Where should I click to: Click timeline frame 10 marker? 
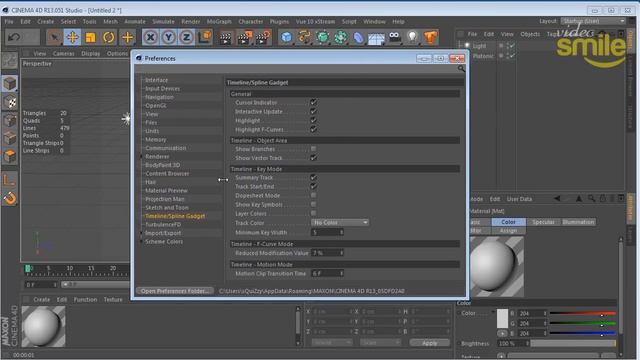[70, 268]
